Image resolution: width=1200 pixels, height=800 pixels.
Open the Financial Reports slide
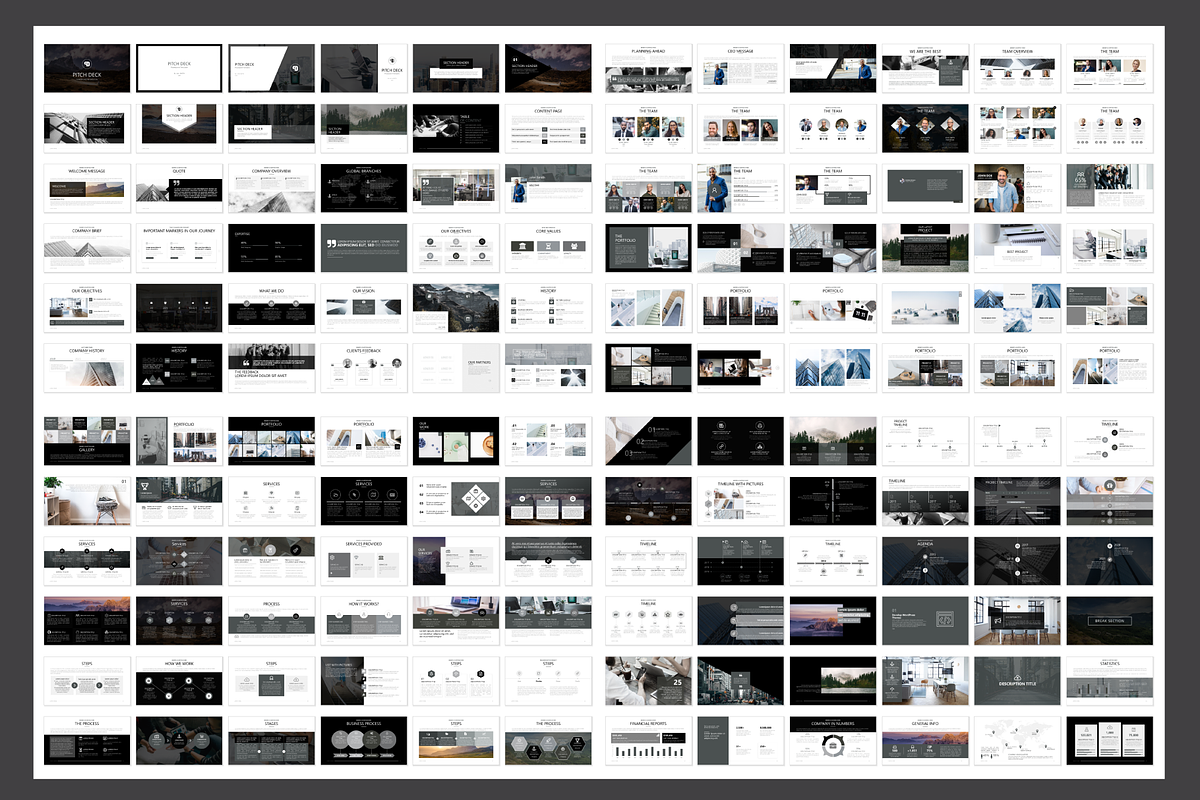(x=648, y=741)
